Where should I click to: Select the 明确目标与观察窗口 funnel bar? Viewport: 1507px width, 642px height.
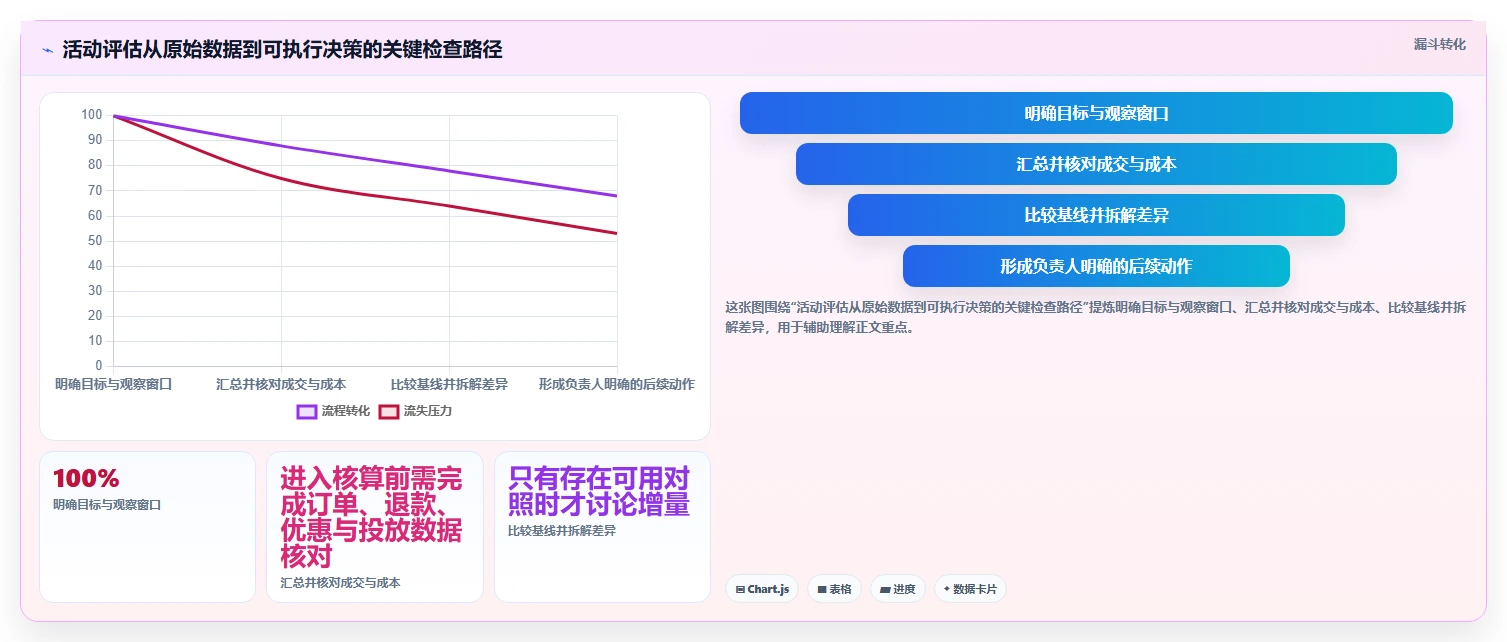click(x=1096, y=113)
